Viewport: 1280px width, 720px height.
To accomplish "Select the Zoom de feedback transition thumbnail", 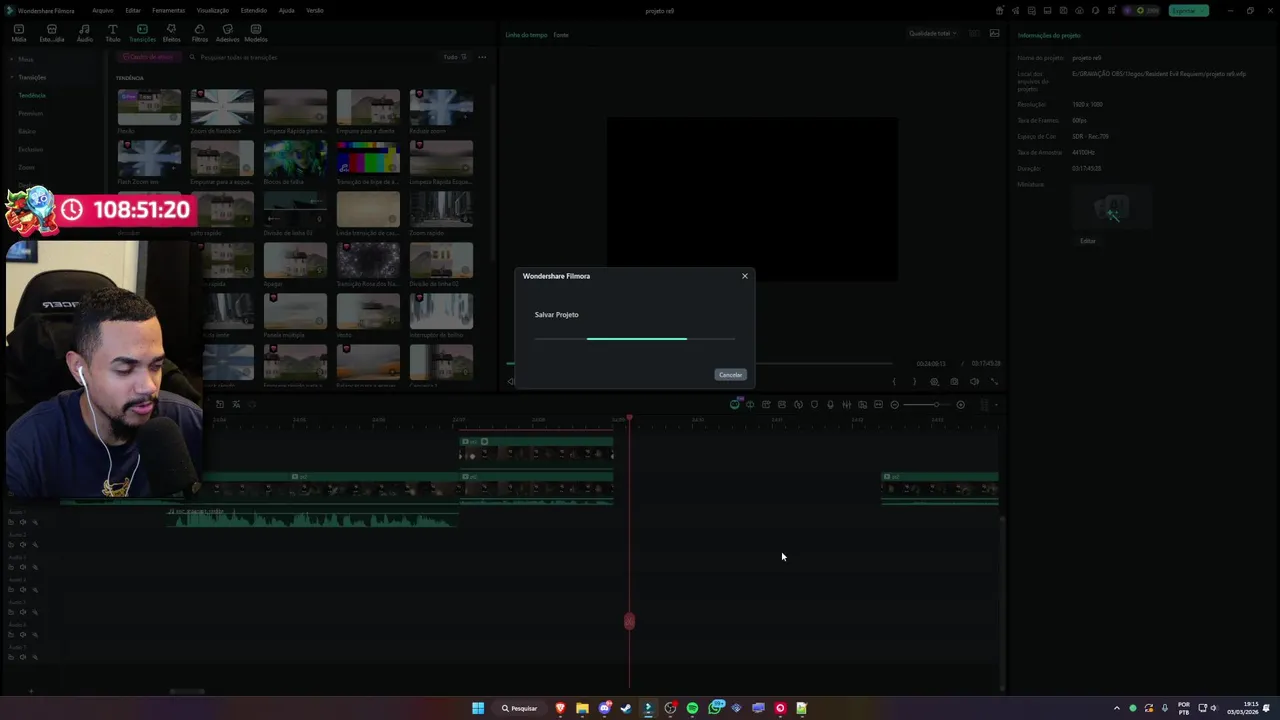I will [x=222, y=107].
